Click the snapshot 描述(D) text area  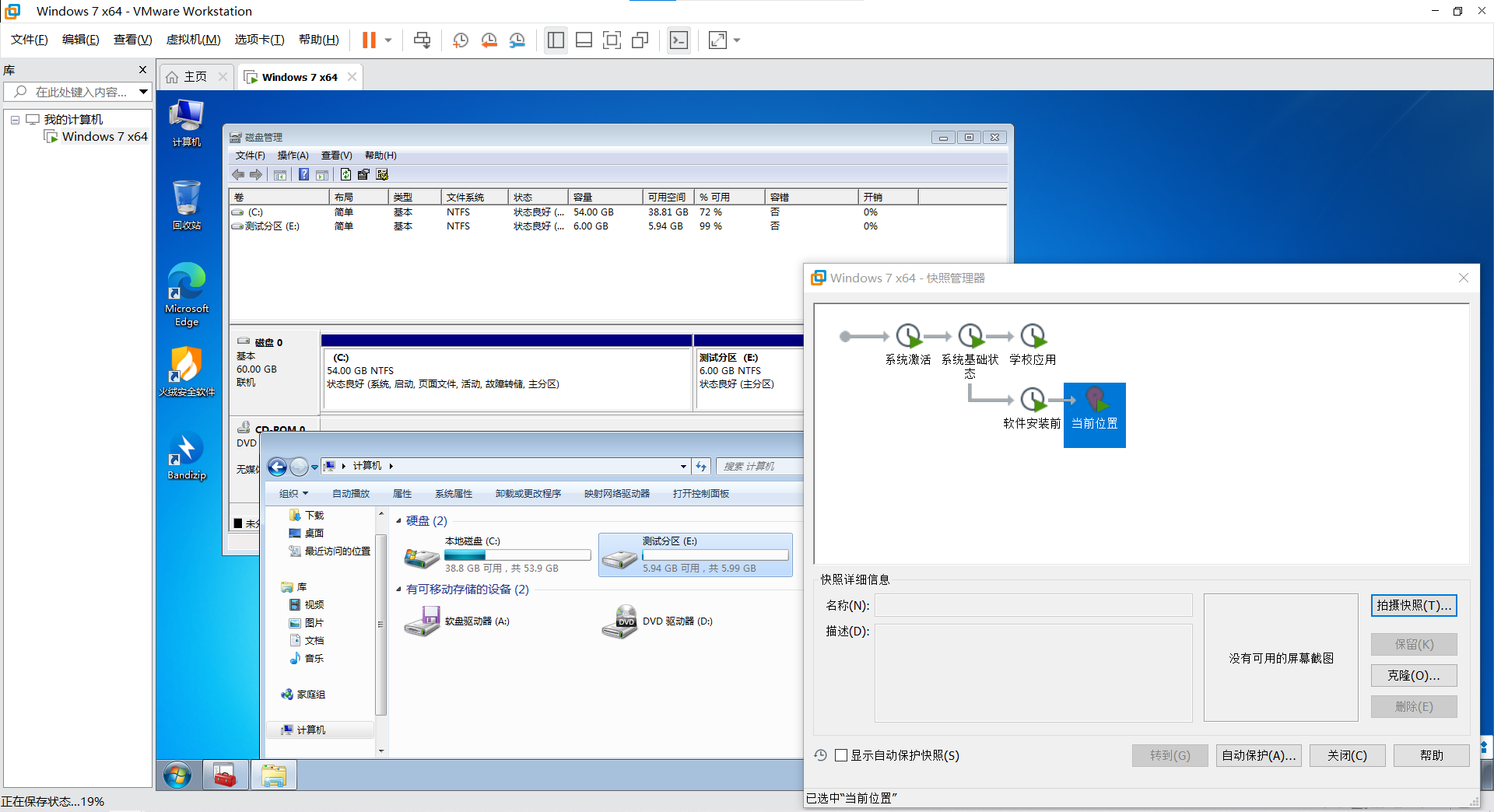click(x=1033, y=673)
